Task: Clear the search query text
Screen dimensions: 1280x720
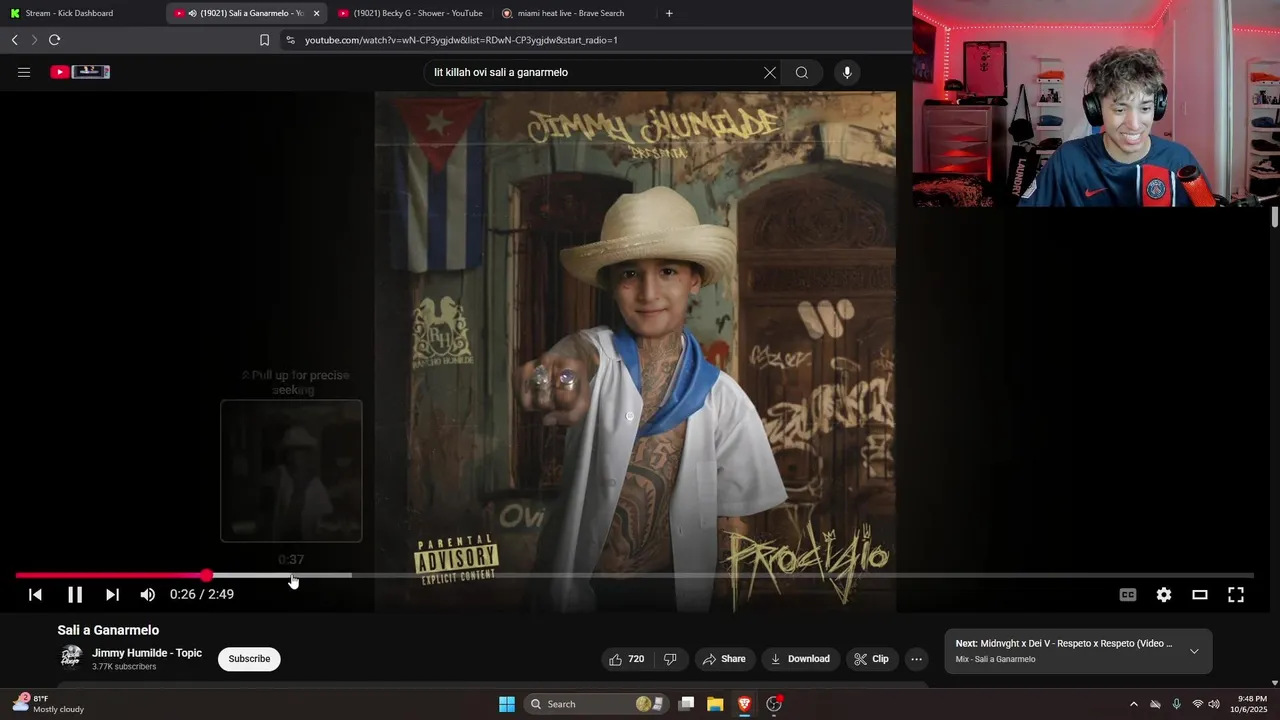Action: point(770,72)
